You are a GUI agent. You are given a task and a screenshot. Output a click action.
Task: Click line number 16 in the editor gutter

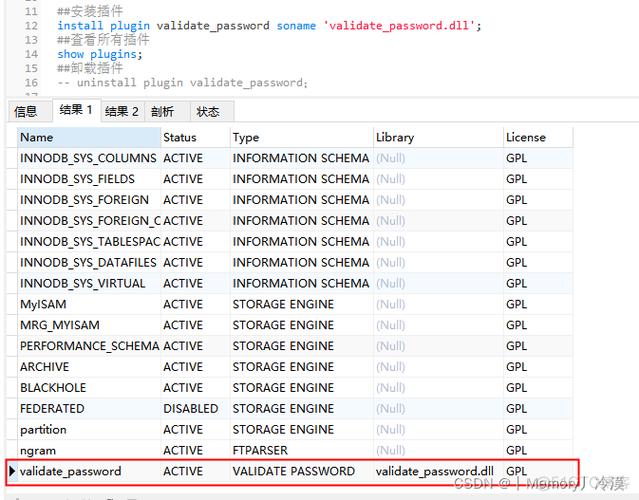31,83
